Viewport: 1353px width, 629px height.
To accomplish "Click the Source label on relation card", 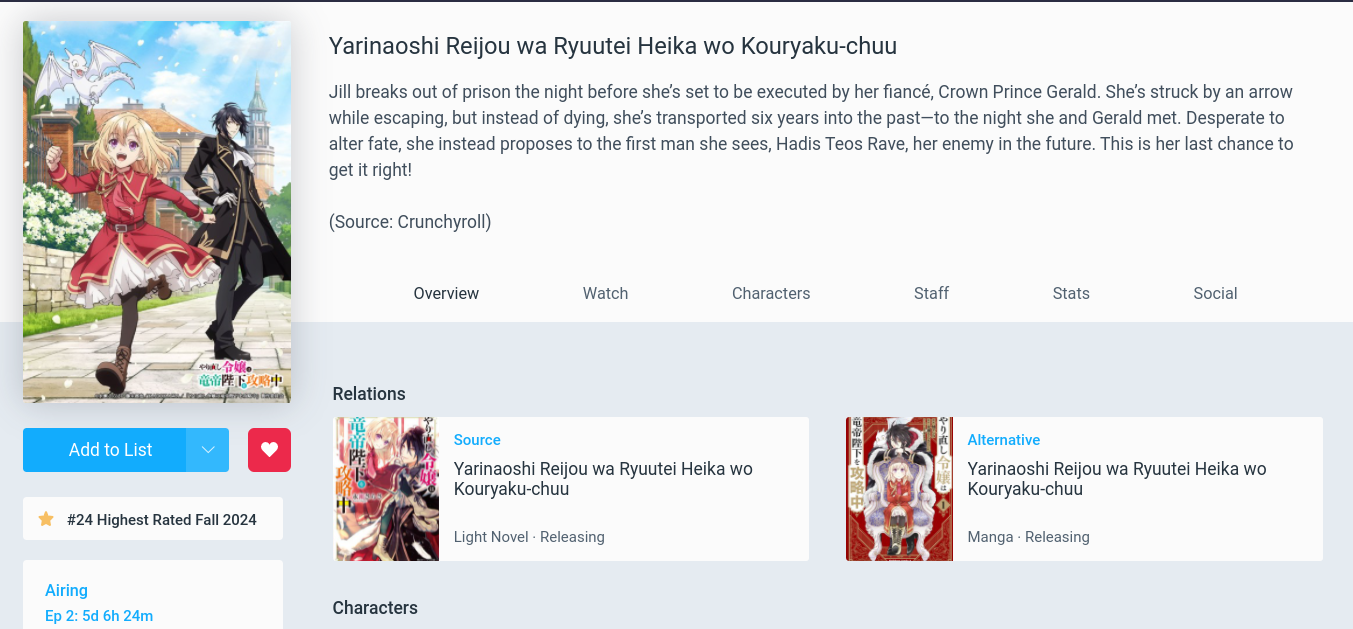I will (x=477, y=440).
